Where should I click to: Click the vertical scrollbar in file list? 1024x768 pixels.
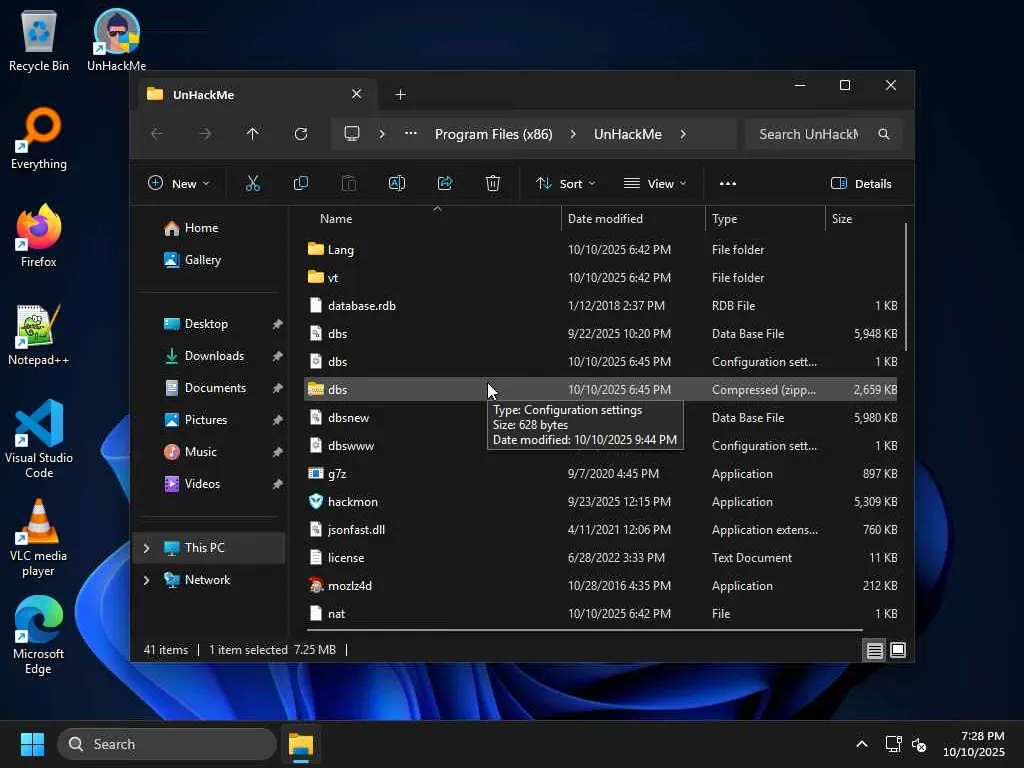coord(906,287)
